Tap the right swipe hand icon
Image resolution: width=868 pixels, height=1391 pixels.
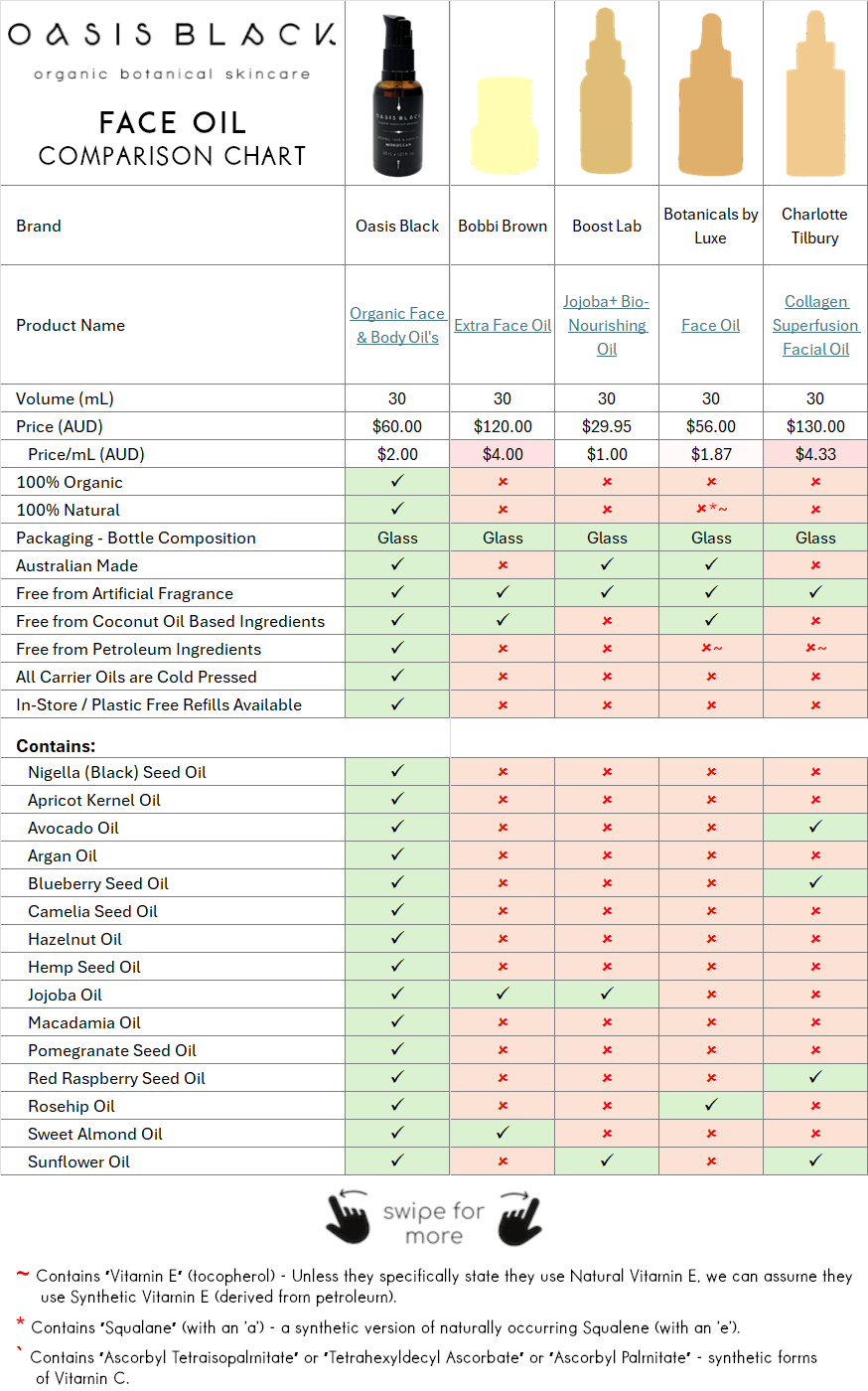[x=519, y=1217]
